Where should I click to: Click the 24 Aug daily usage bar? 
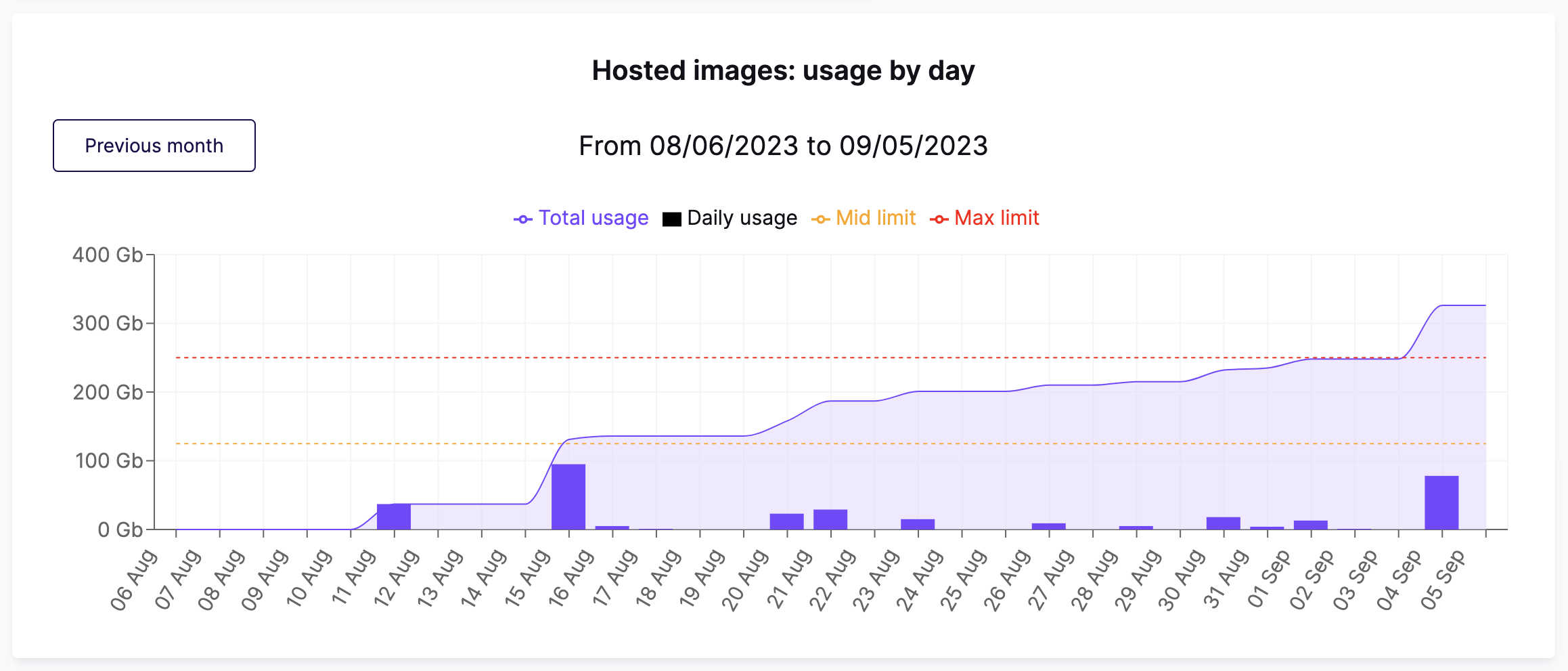coord(918,524)
